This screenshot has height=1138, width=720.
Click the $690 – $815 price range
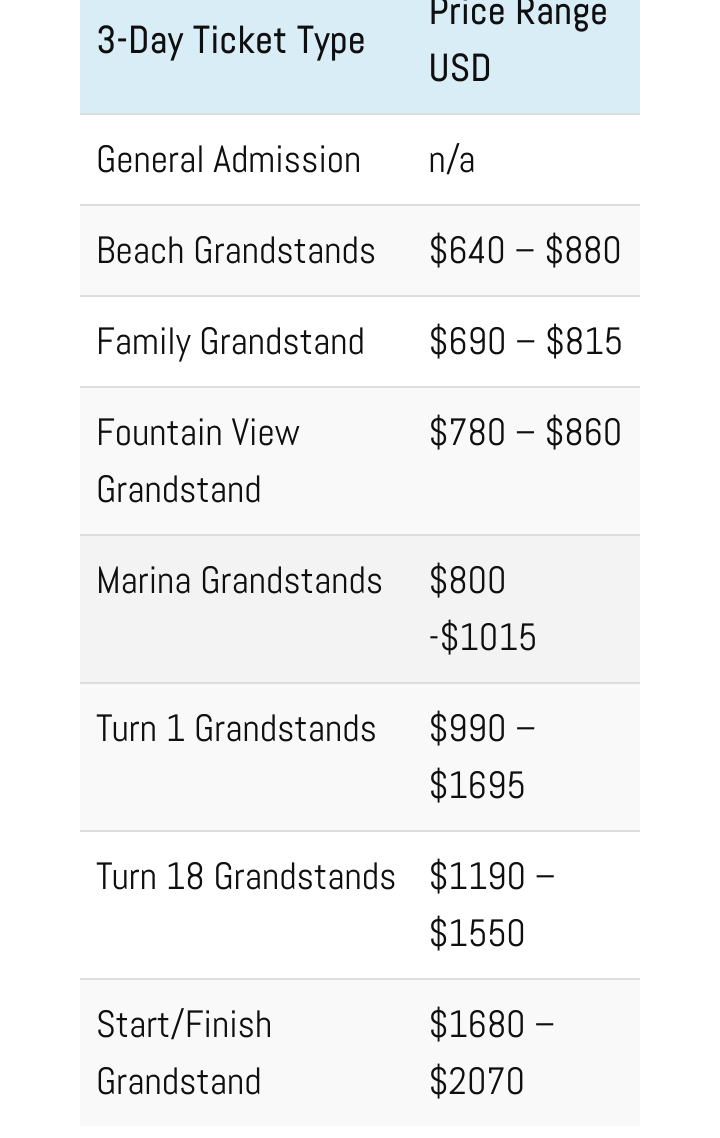tap(525, 342)
